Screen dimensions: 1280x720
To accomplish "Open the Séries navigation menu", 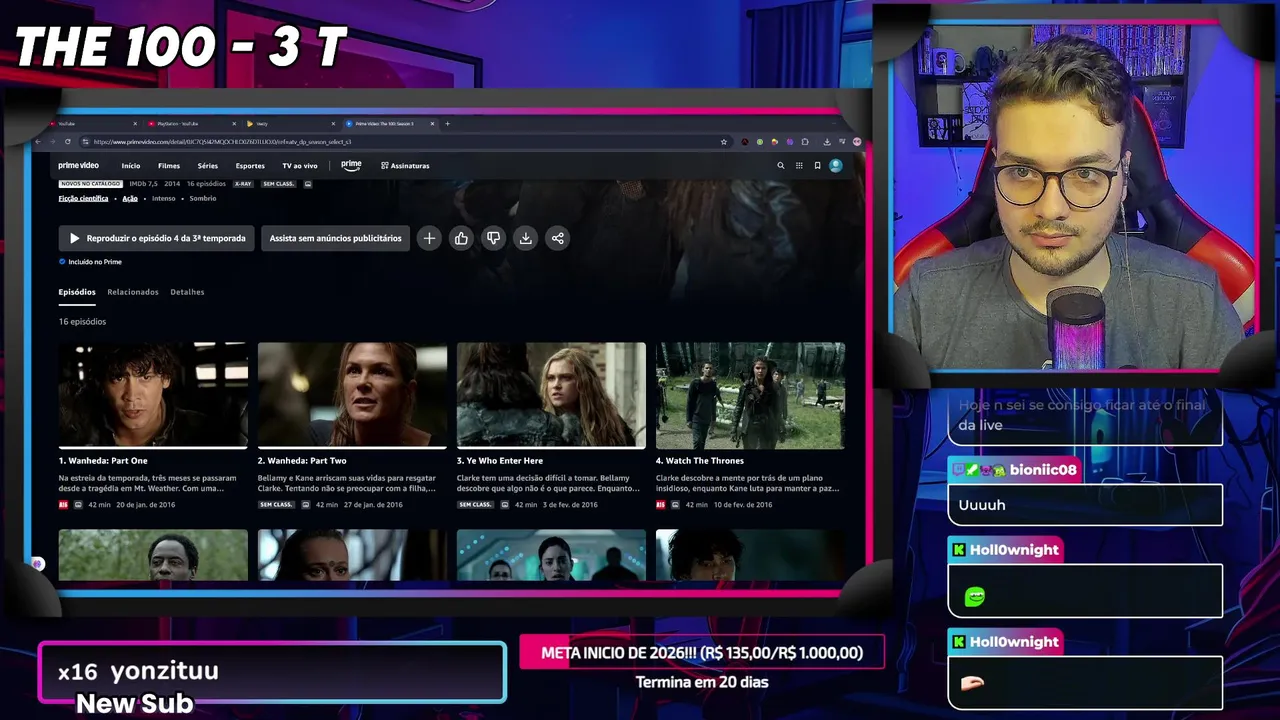I will click(x=208, y=166).
